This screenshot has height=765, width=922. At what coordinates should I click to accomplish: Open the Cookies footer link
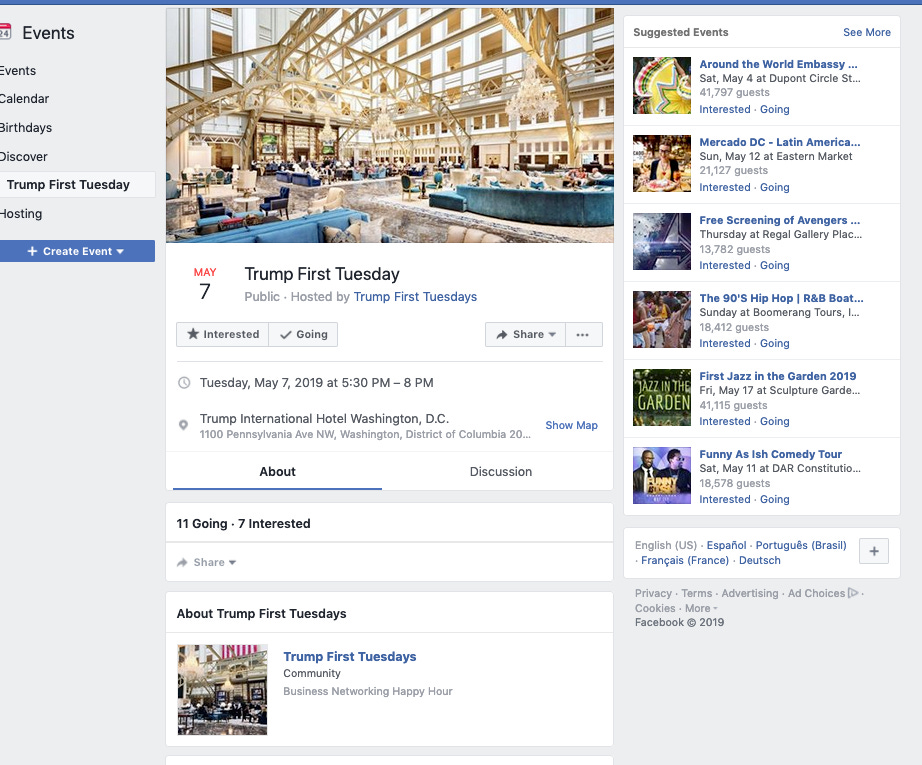(x=655, y=608)
